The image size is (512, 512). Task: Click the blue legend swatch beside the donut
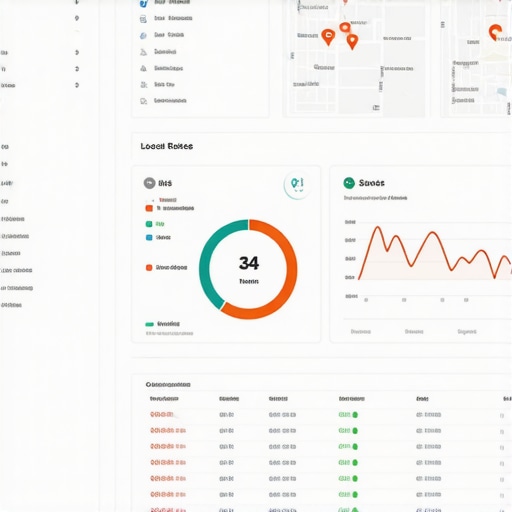(149, 237)
